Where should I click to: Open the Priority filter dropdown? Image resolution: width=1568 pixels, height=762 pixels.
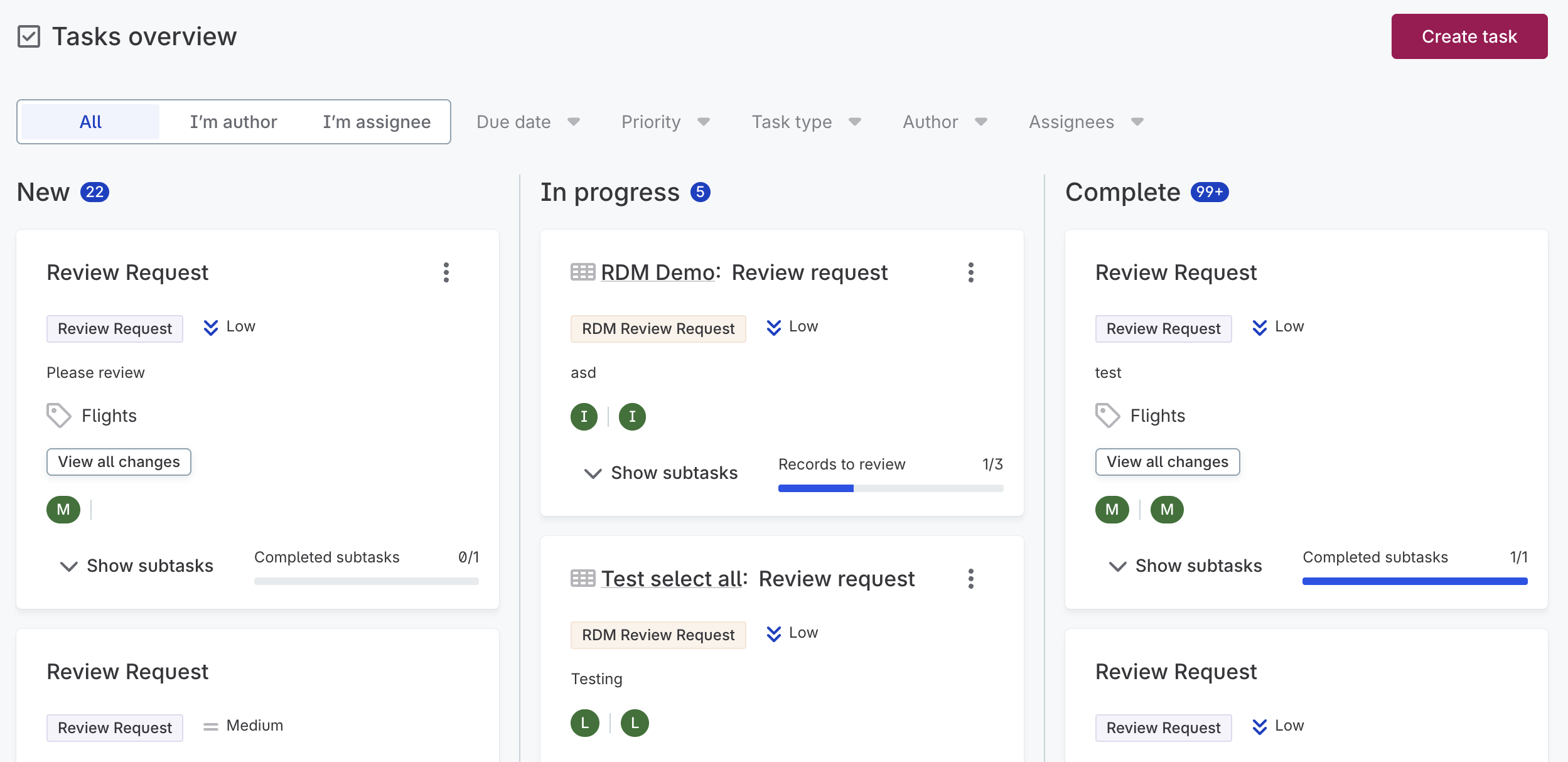tap(665, 122)
